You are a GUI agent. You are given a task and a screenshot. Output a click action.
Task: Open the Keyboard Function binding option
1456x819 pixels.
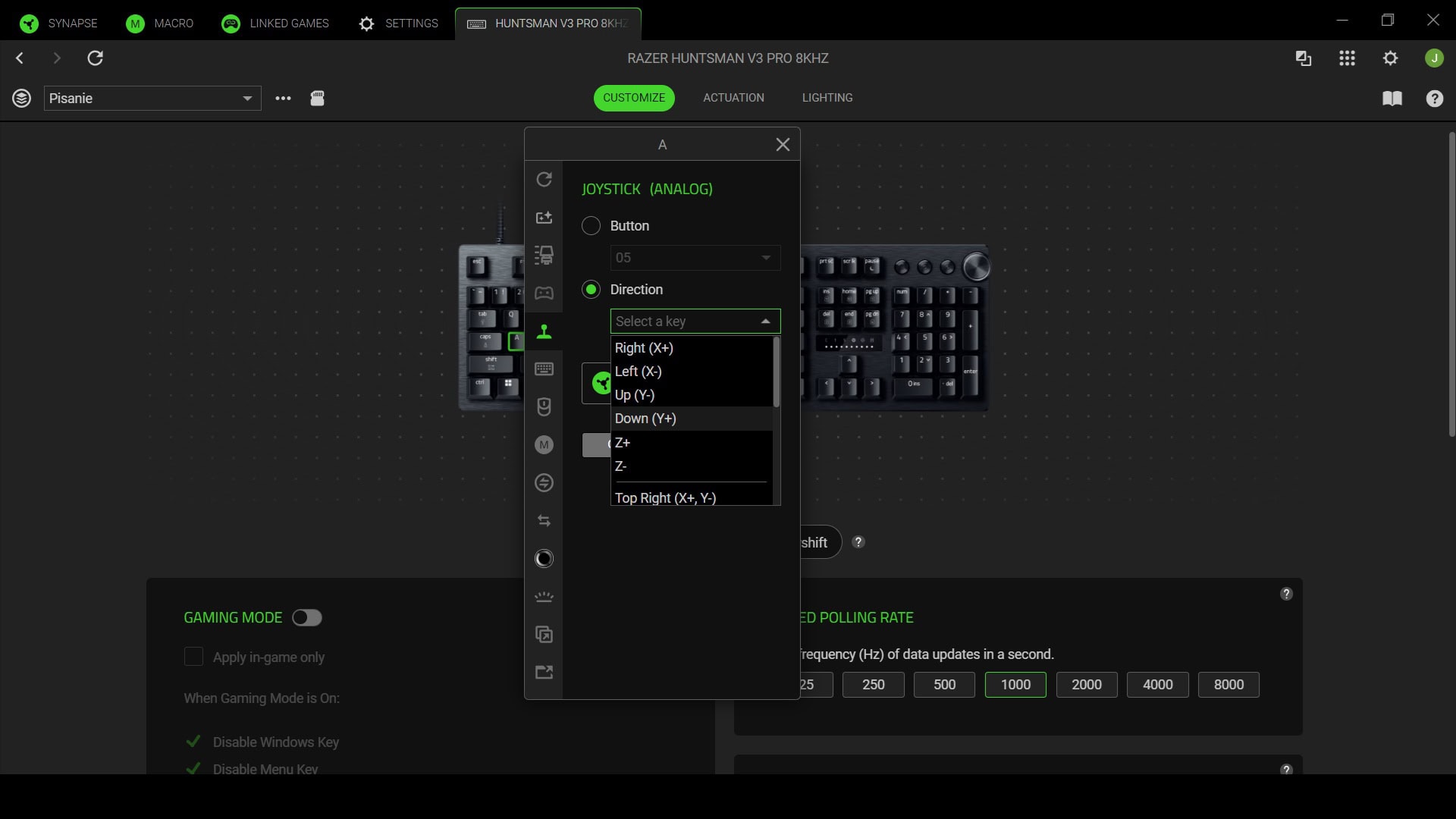pos(544,369)
